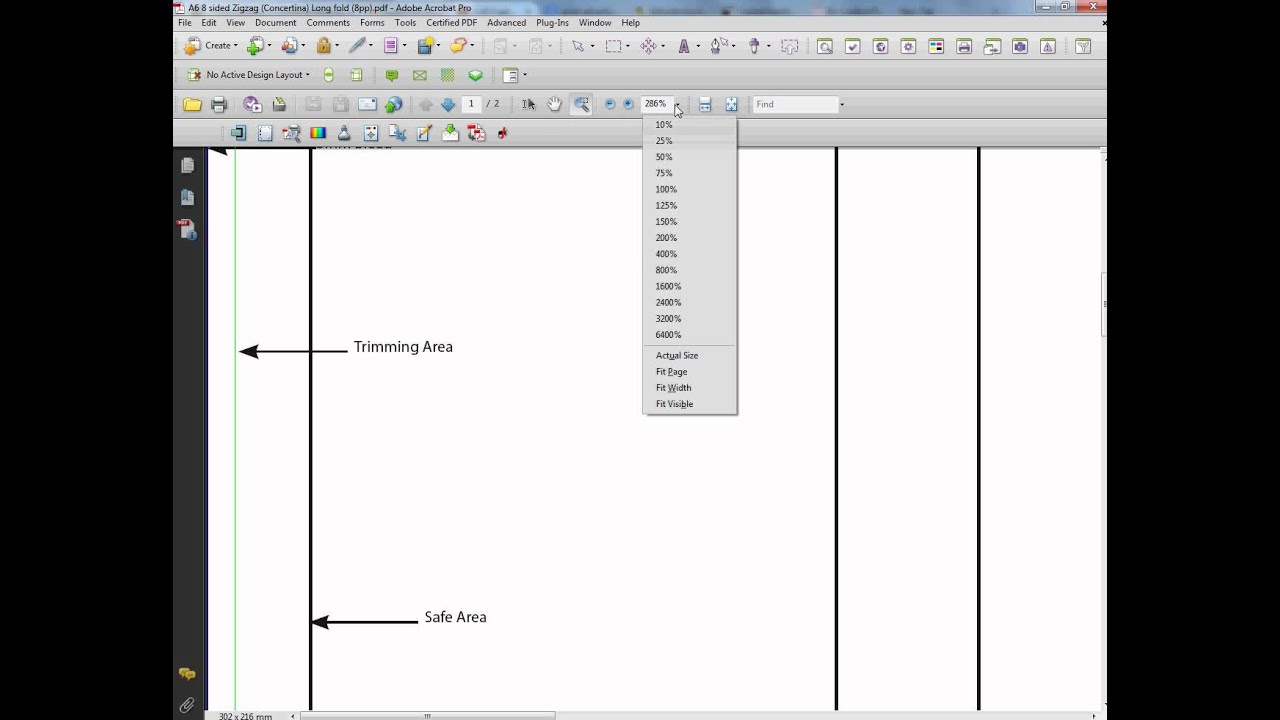Open the Pages panel in left sidebar
The width and height of the screenshot is (1280, 720).
[187, 166]
